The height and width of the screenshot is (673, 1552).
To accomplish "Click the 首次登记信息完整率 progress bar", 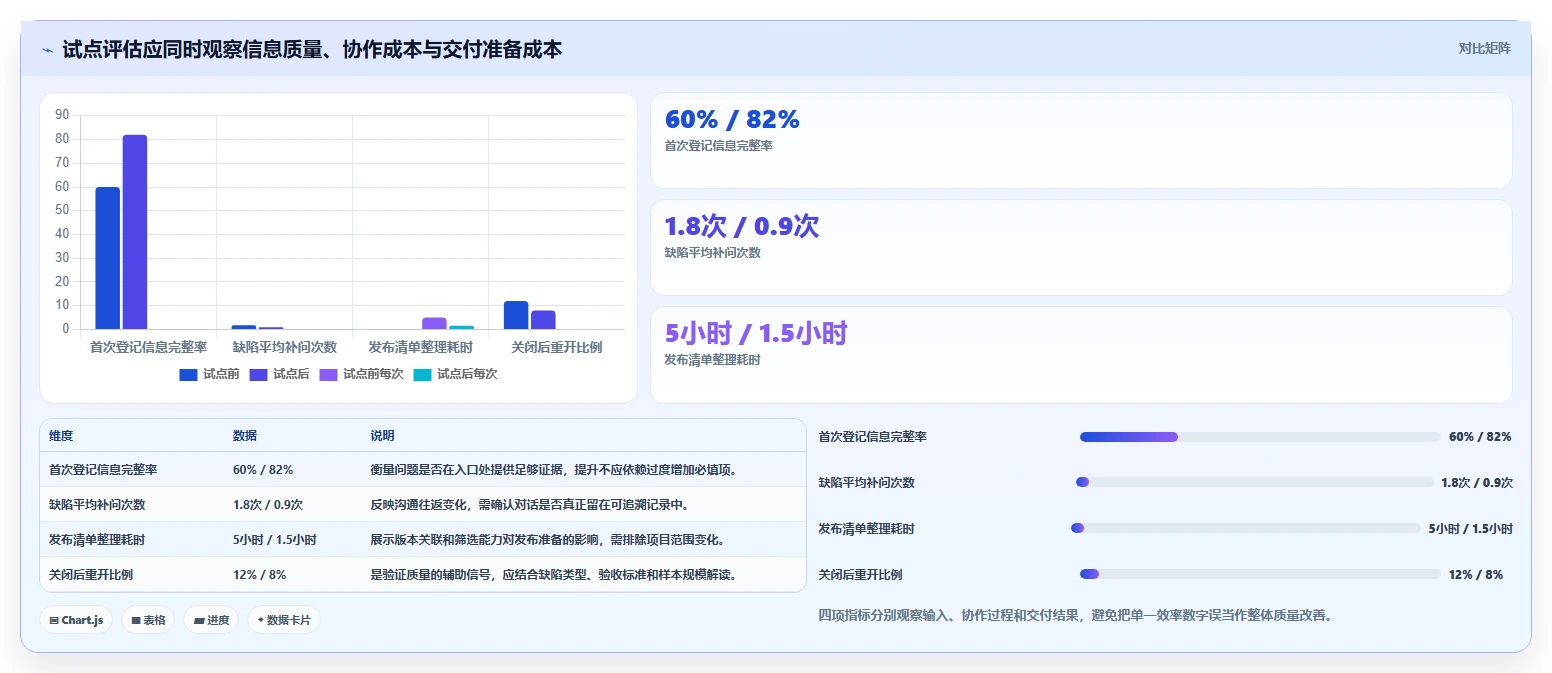I will tap(1260, 437).
